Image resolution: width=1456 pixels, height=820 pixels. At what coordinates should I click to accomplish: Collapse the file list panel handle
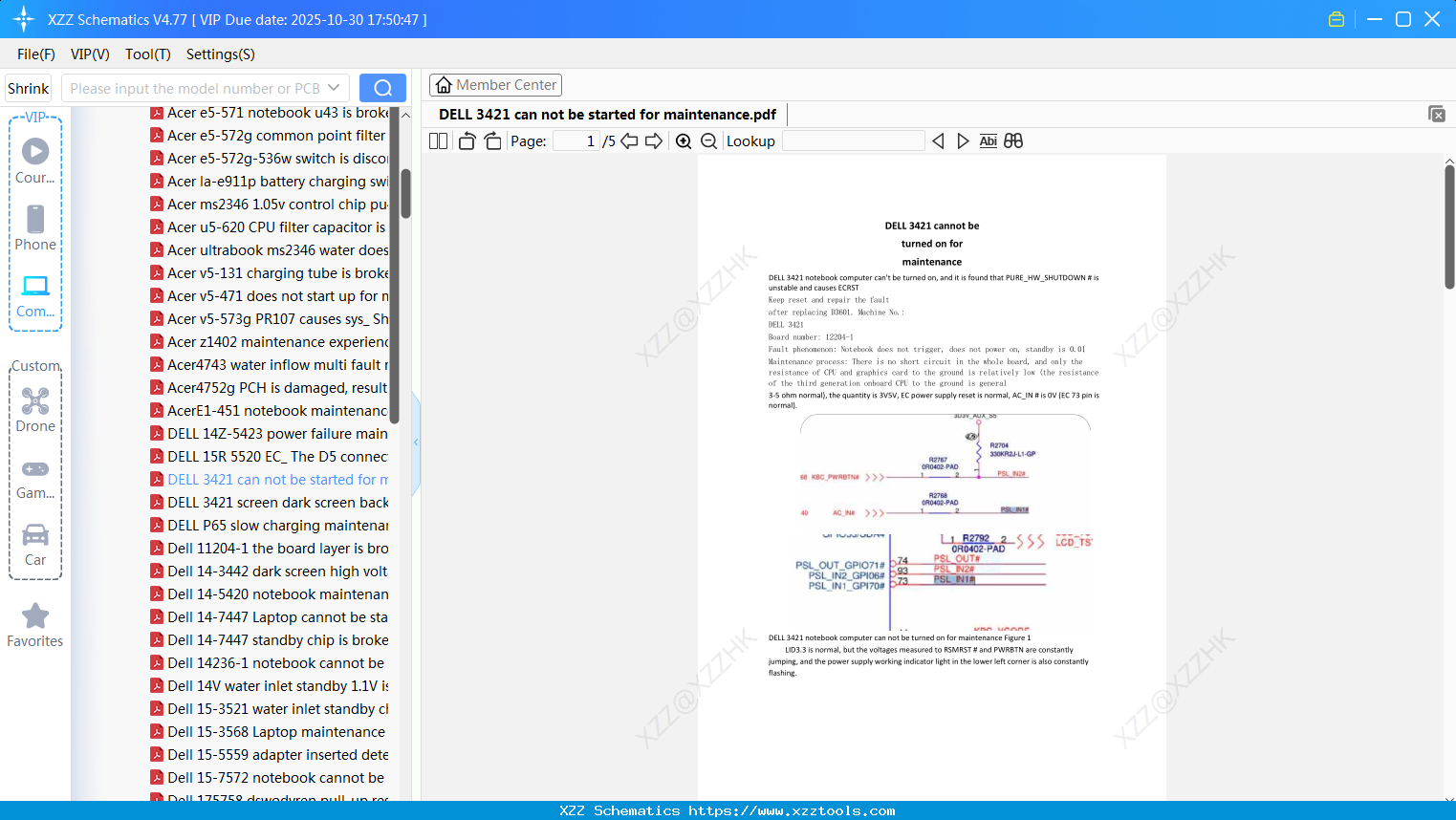[416, 442]
